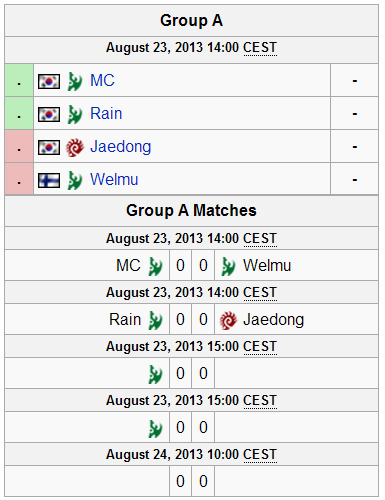The width and height of the screenshot is (385, 500).
Task: Open the MC player link
Action: point(102,80)
